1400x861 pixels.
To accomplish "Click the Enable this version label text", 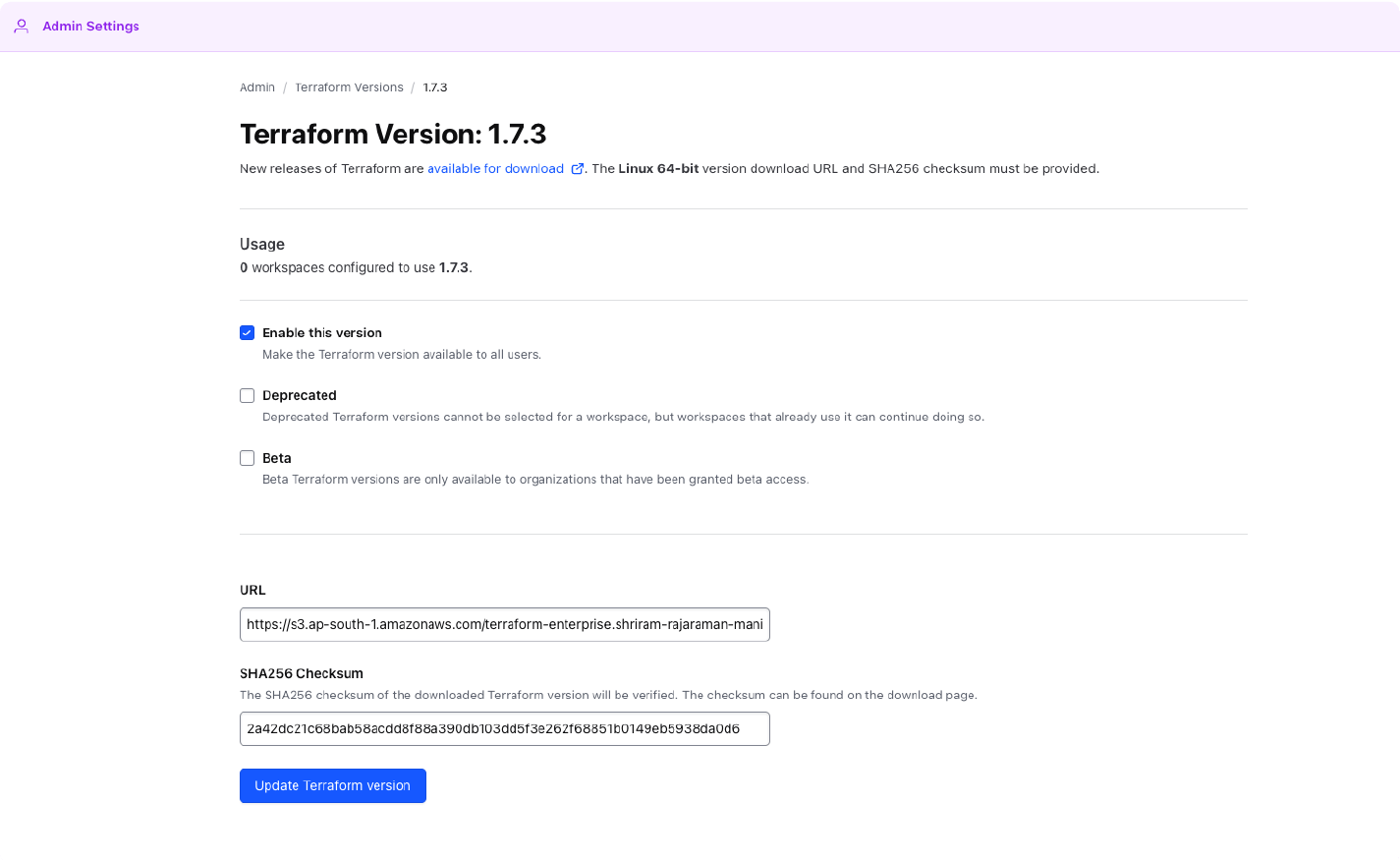I will pyautogui.click(x=321, y=332).
